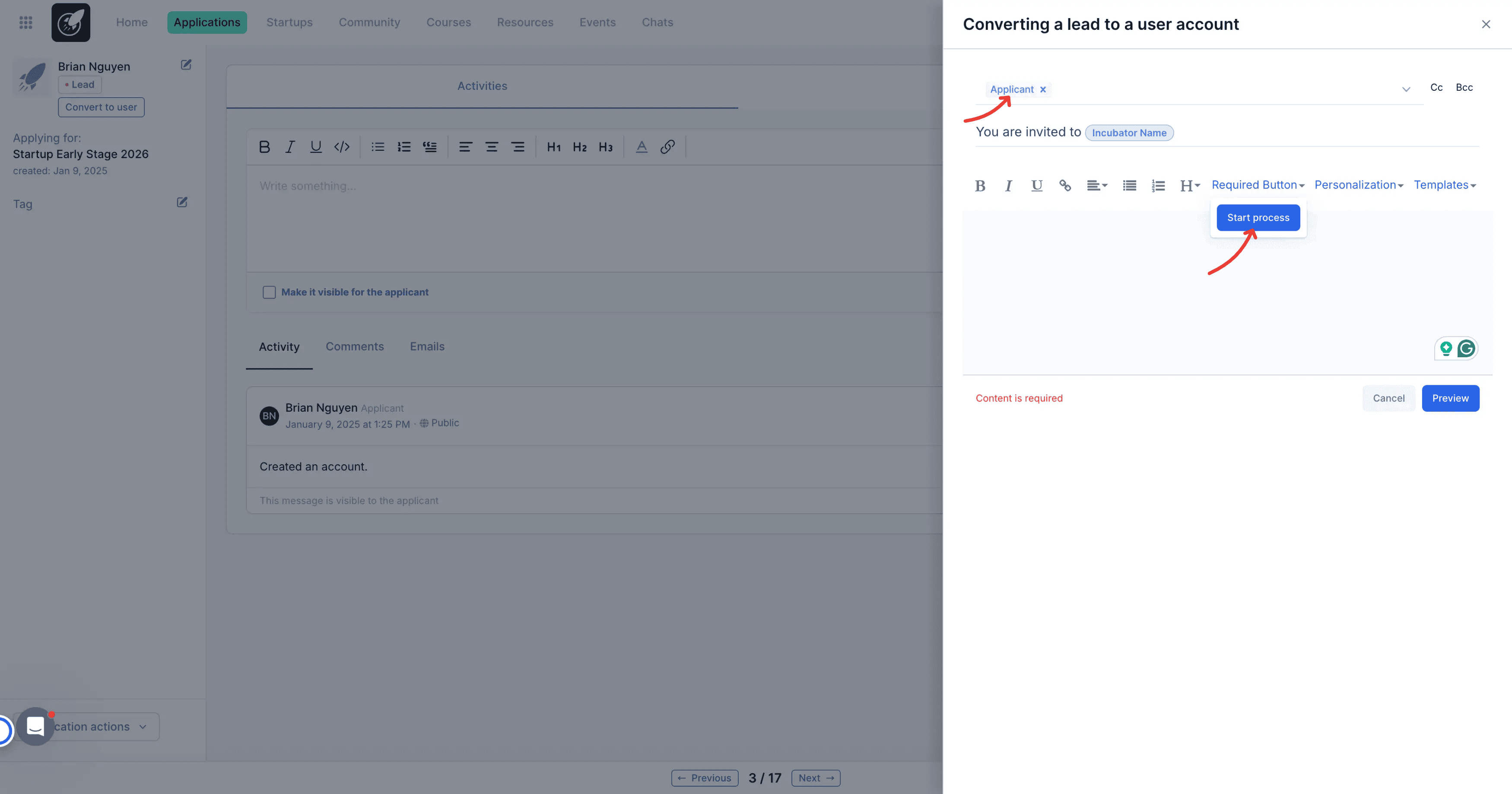
Task: Open the Personalization dropdown
Action: (x=1358, y=185)
